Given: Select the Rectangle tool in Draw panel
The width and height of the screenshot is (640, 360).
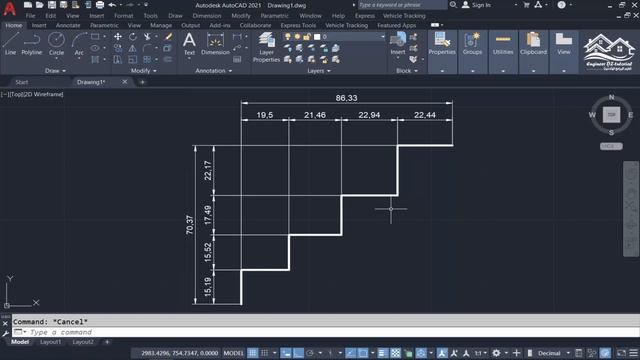Looking at the screenshot, I should (x=95, y=37).
